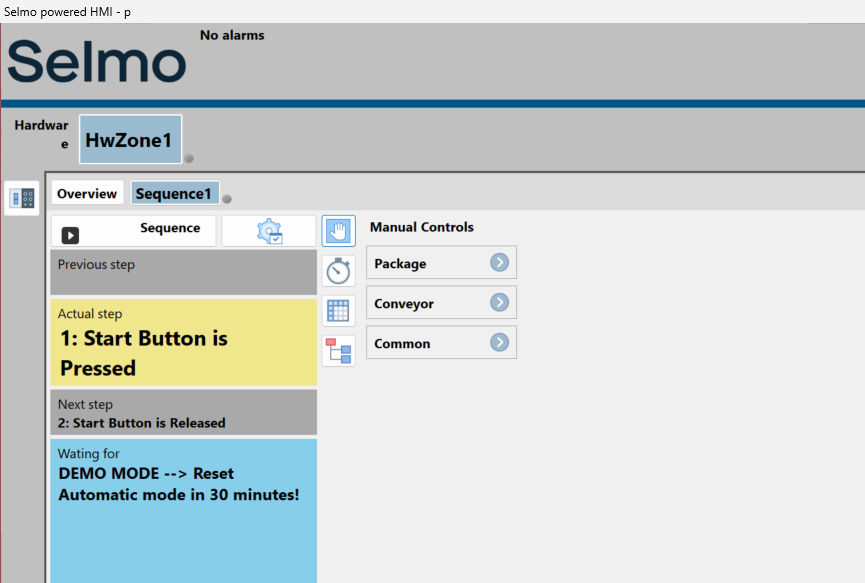Click the sequence play icon
Image resolution: width=865 pixels, height=583 pixels.
[70, 235]
